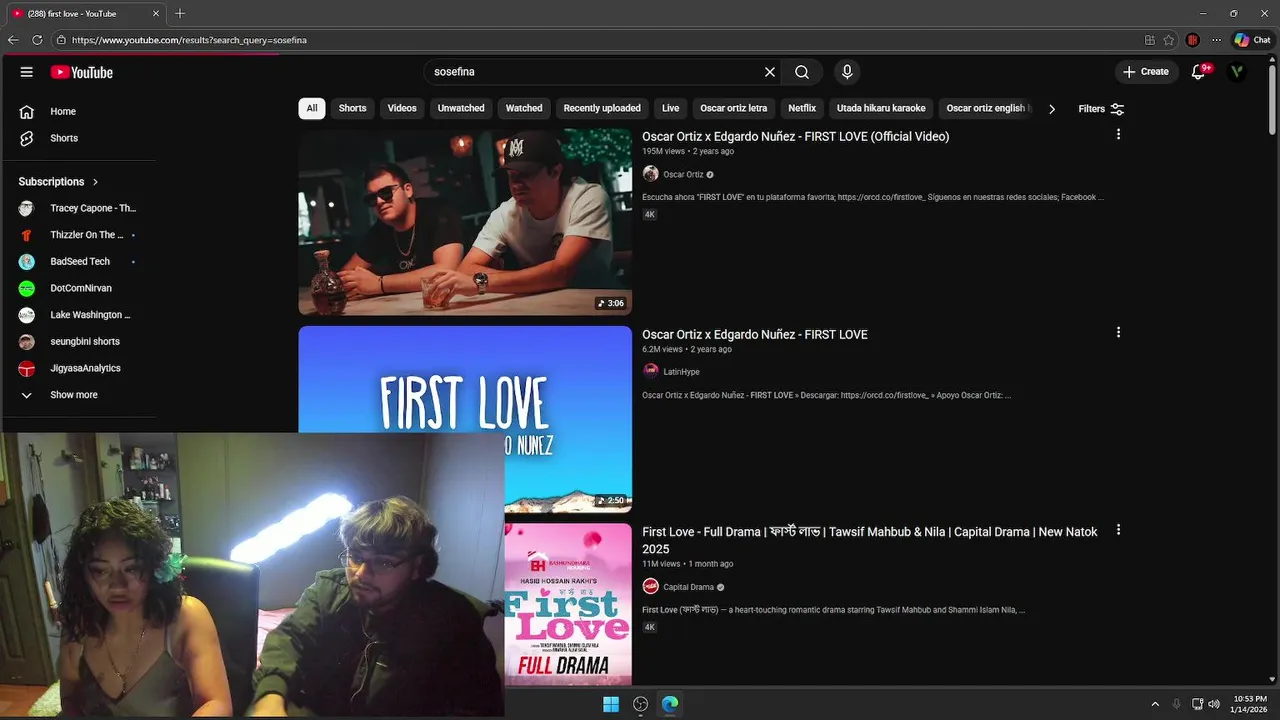
Task: Open the taskbar volume control
Action: [1214, 704]
